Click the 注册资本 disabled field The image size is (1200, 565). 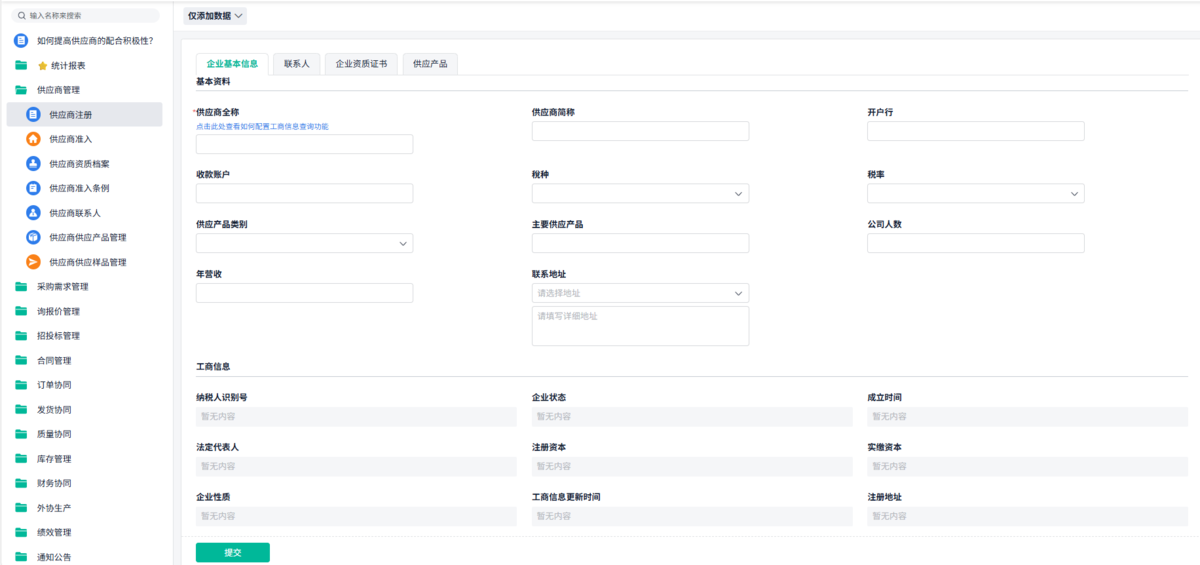(692, 466)
